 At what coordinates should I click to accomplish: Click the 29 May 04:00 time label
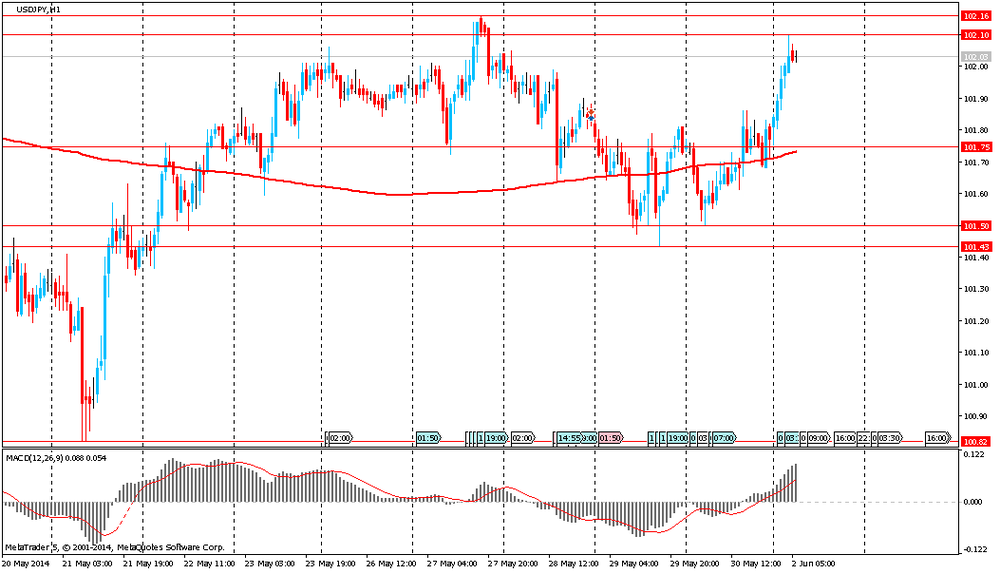633,564
